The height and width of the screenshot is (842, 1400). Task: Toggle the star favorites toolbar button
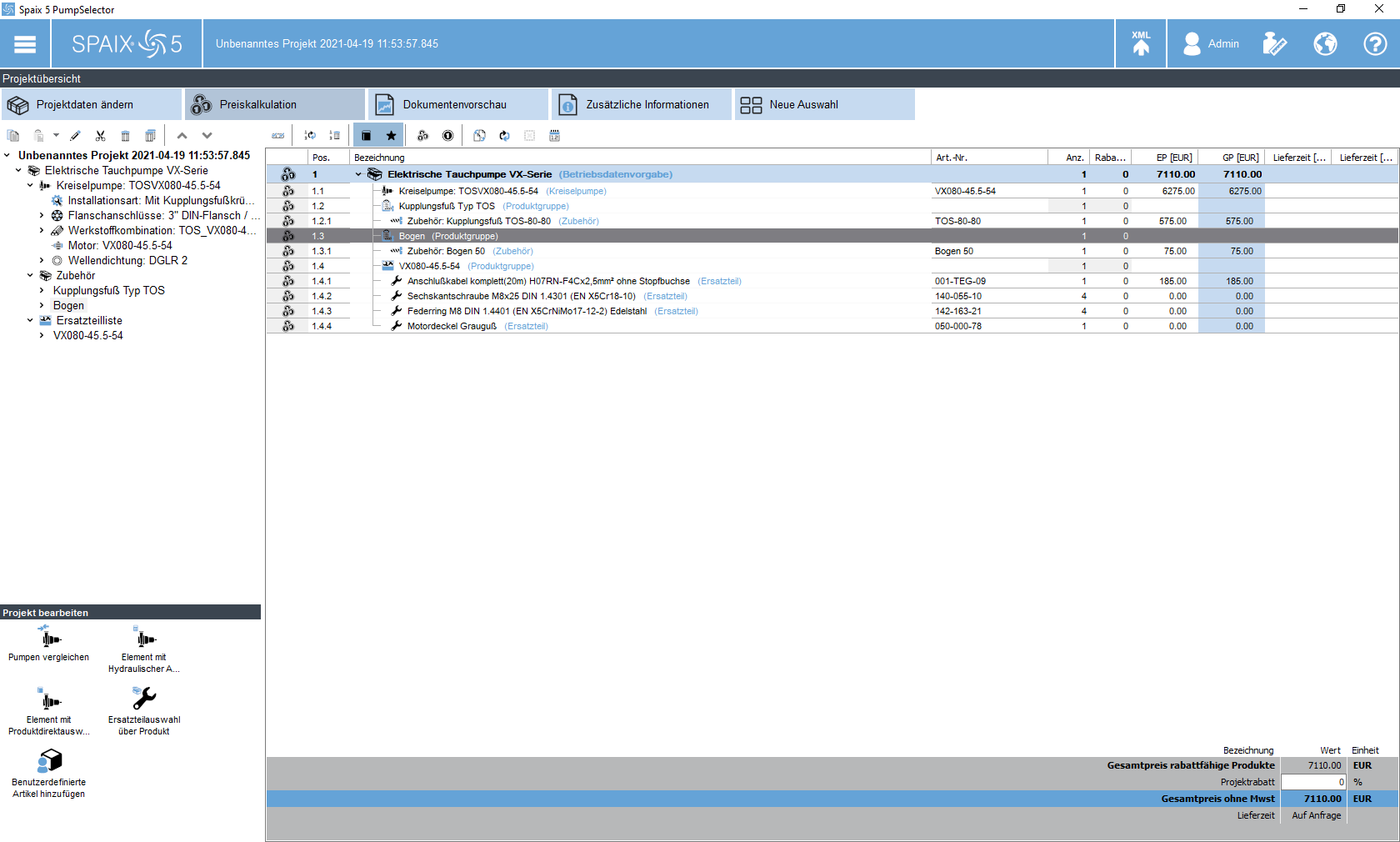point(391,136)
